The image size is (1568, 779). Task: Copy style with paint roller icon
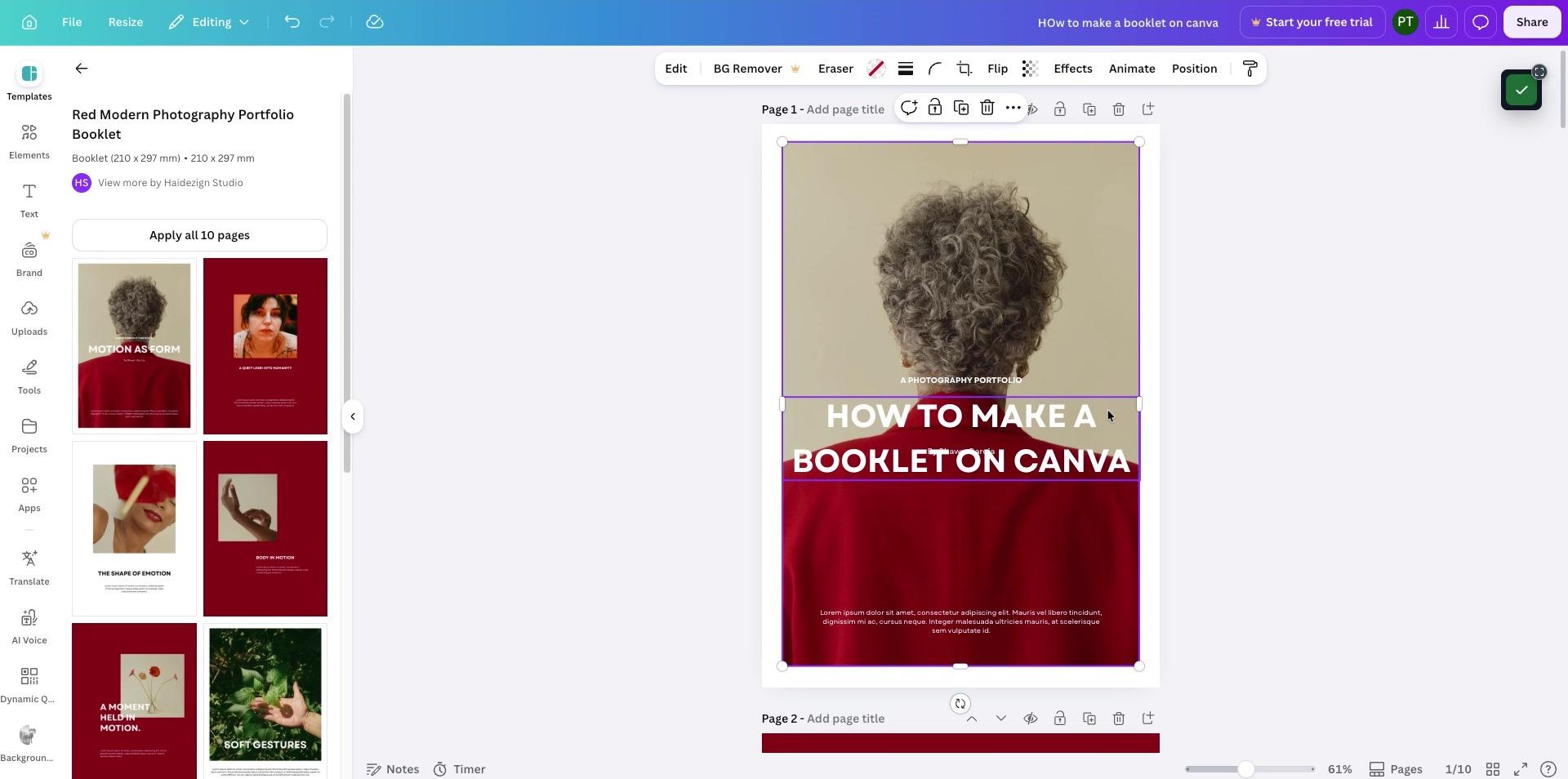(1249, 69)
